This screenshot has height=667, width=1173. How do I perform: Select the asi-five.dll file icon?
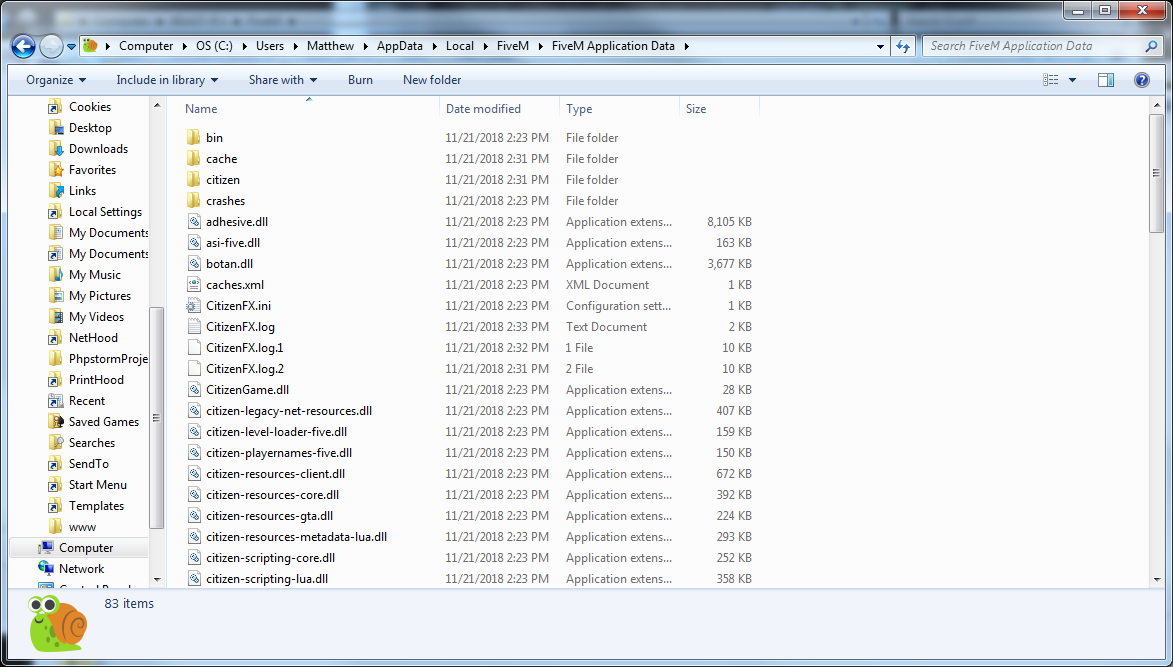point(194,242)
